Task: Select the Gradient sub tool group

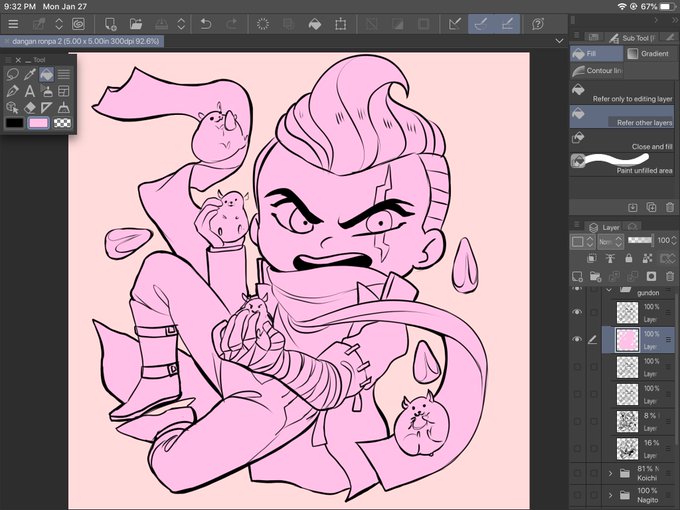Action: 649,54
